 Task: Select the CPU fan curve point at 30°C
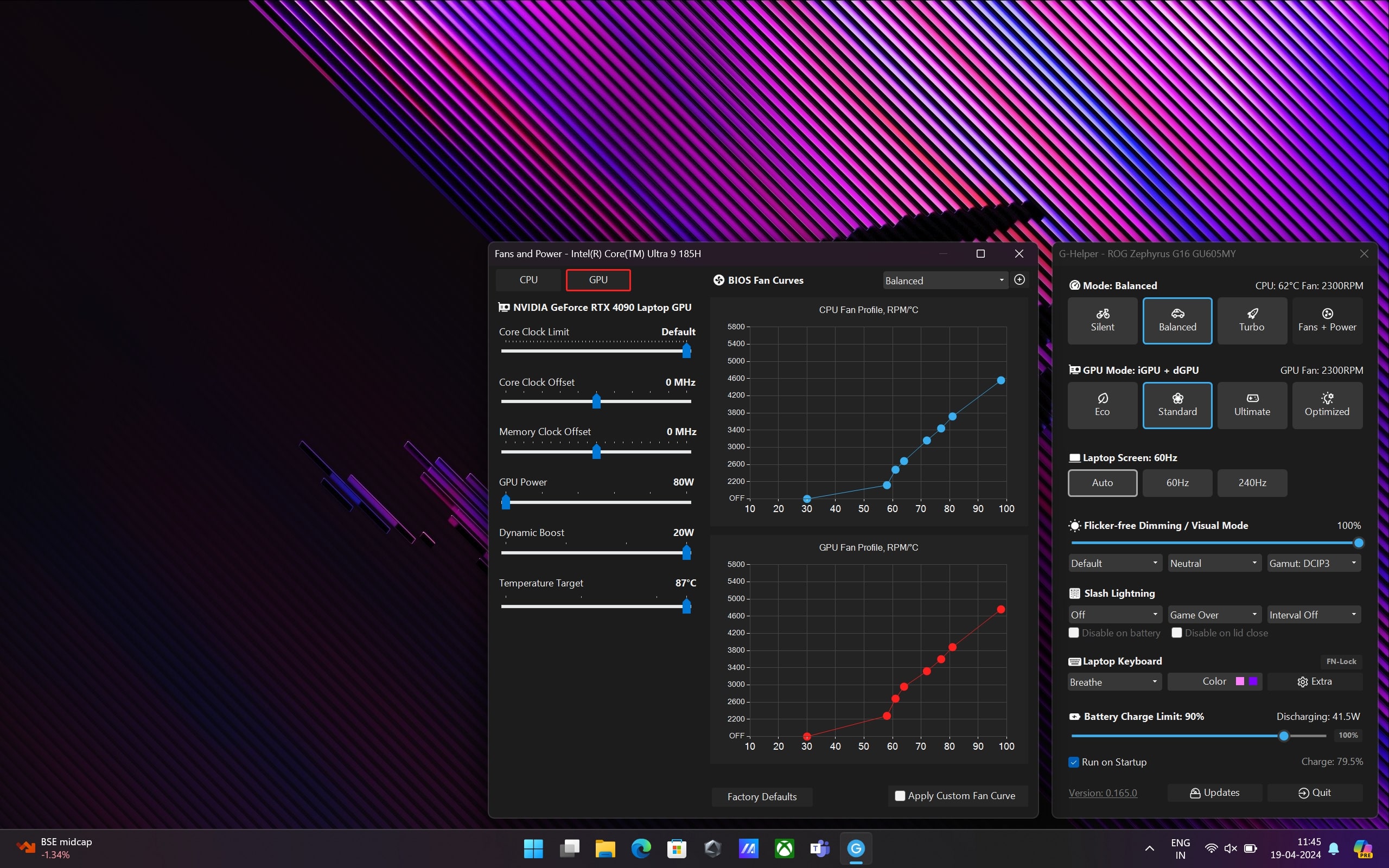point(807,499)
